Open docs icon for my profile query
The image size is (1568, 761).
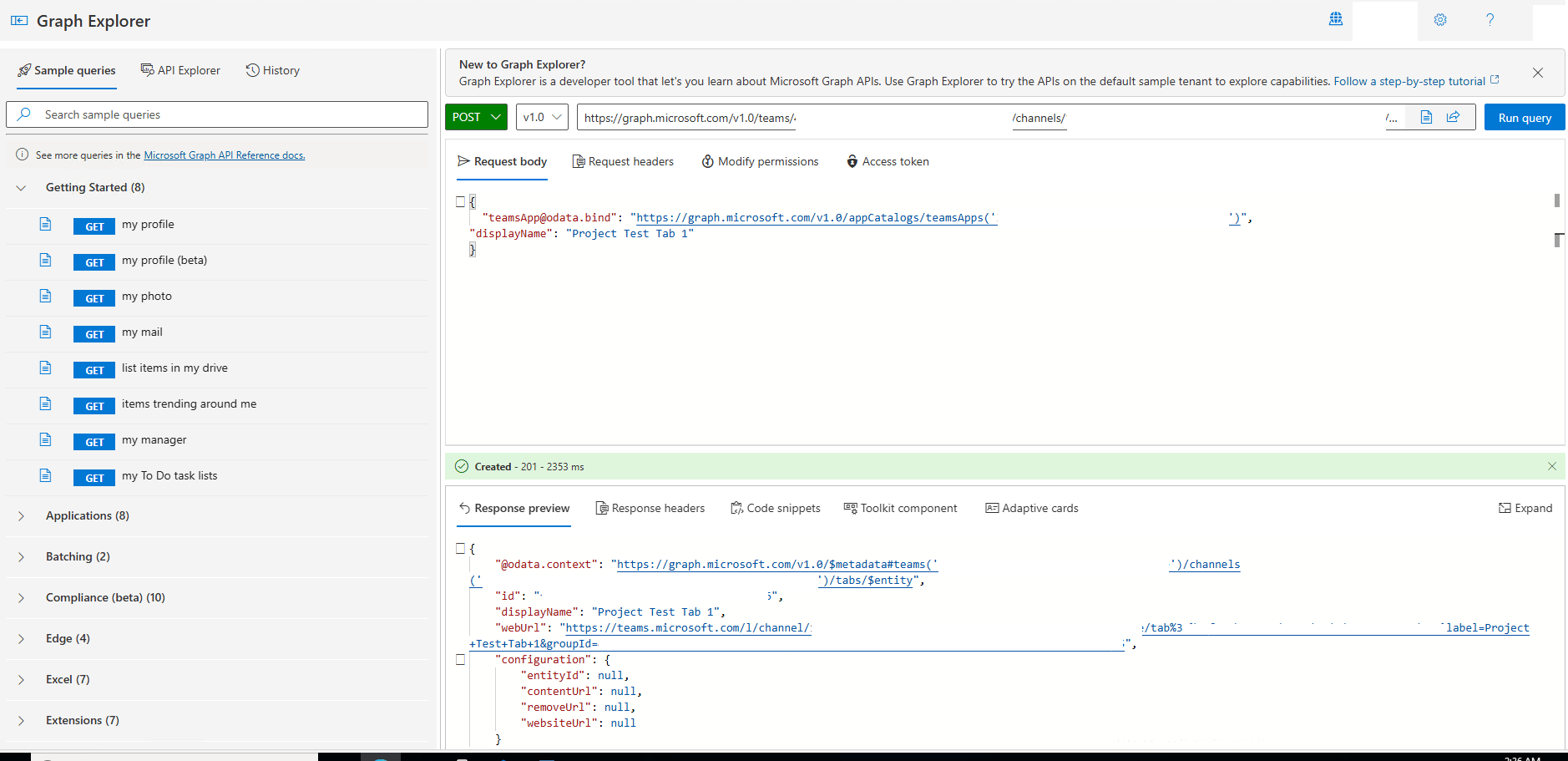46,224
